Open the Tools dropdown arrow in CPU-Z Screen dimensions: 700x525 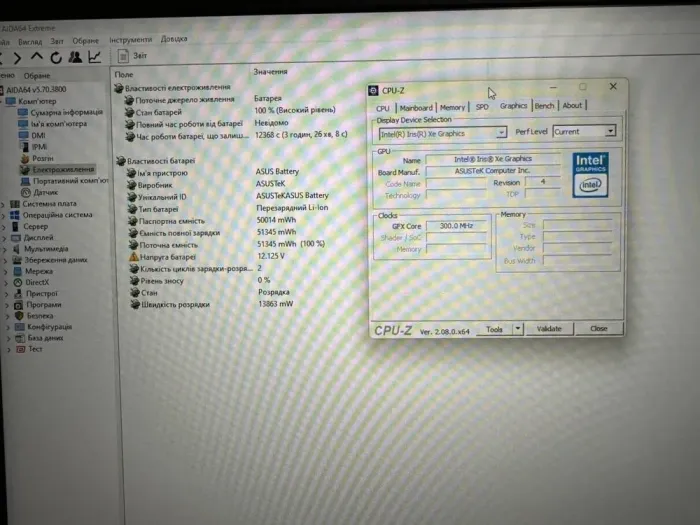[x=518, y=328]
